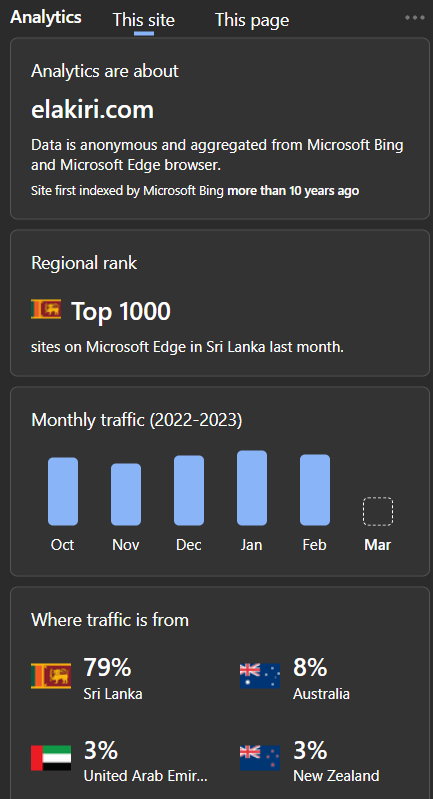This screenshot has height=799, width=433.
Task: Click the Sri Lanka flag next to 79%
Action: [51, 676]
